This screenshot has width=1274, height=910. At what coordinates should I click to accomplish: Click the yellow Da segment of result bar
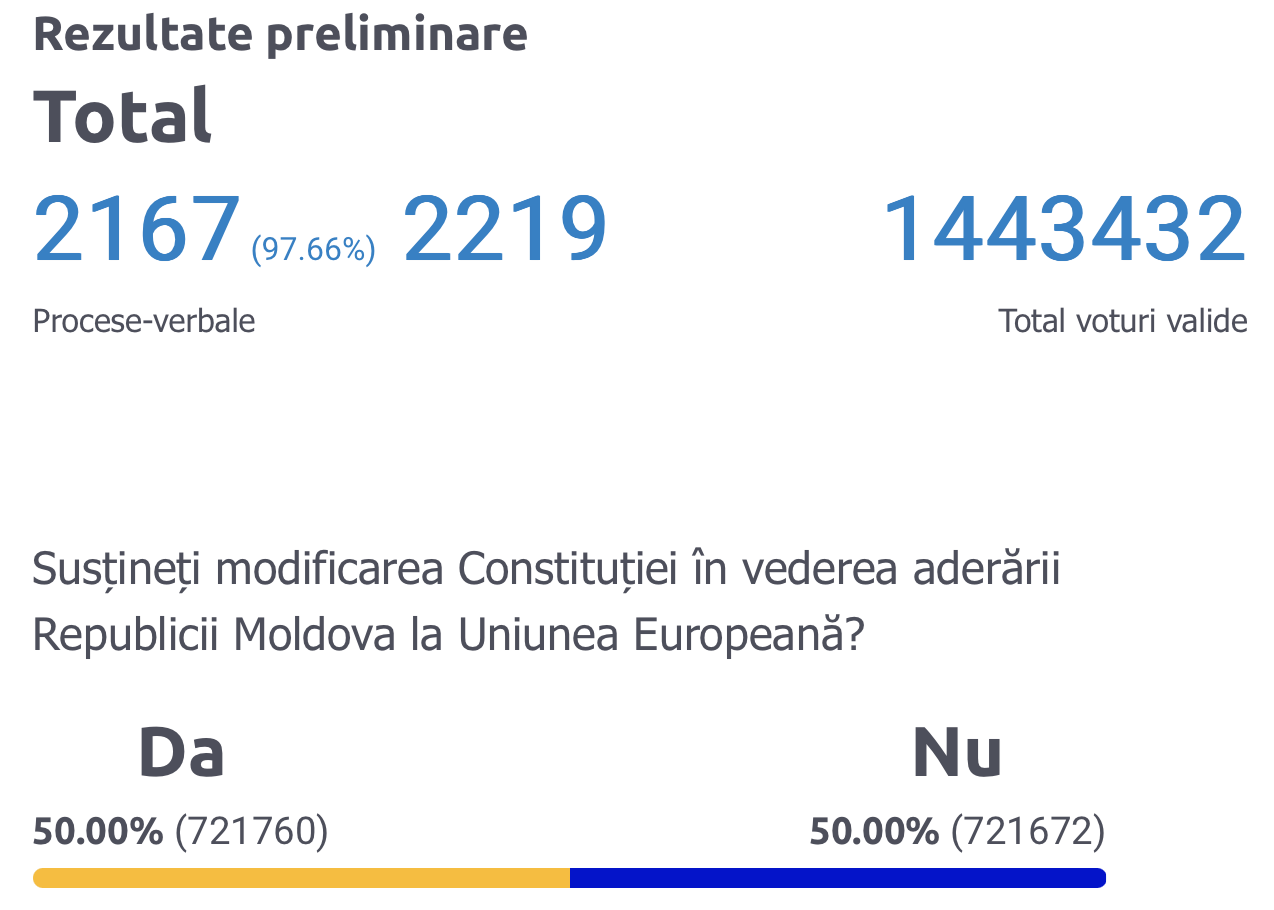[300, 878]
